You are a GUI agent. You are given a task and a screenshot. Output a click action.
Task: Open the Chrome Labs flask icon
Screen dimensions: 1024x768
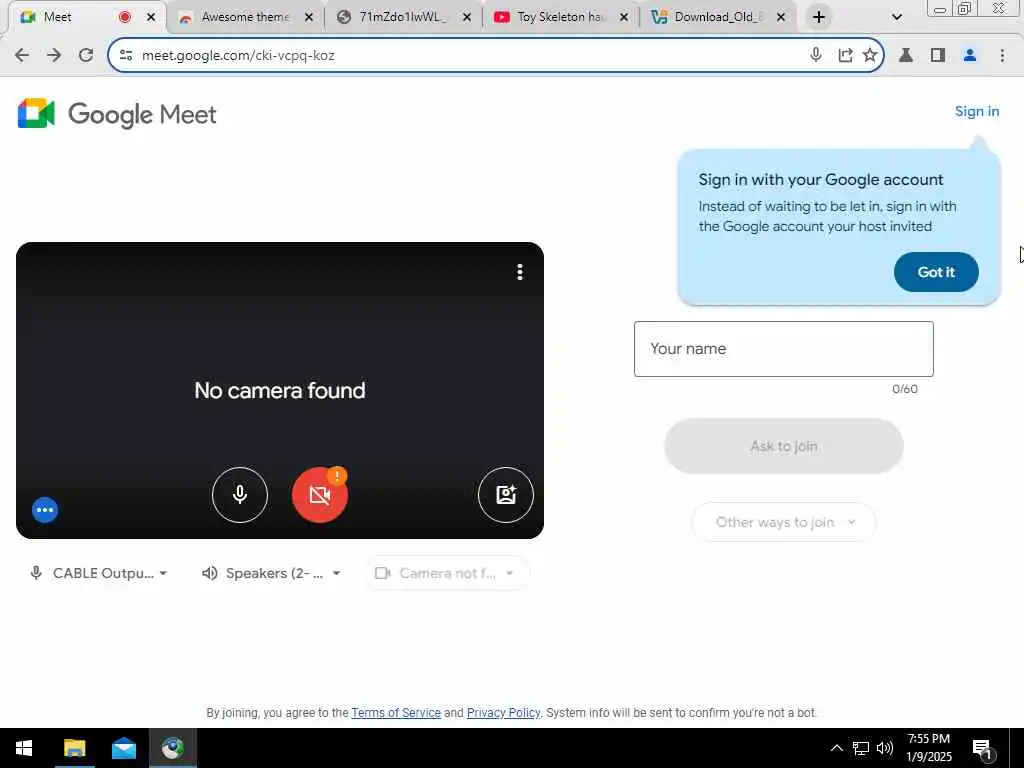(x=906, y=55)
